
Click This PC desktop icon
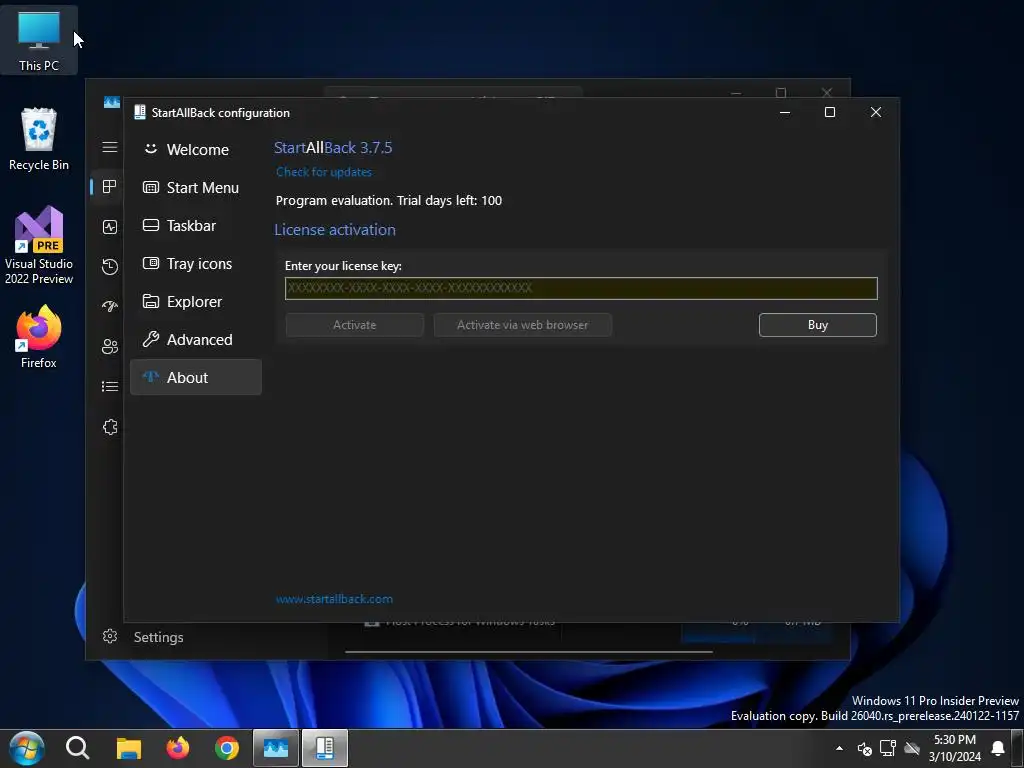[39, 40]
